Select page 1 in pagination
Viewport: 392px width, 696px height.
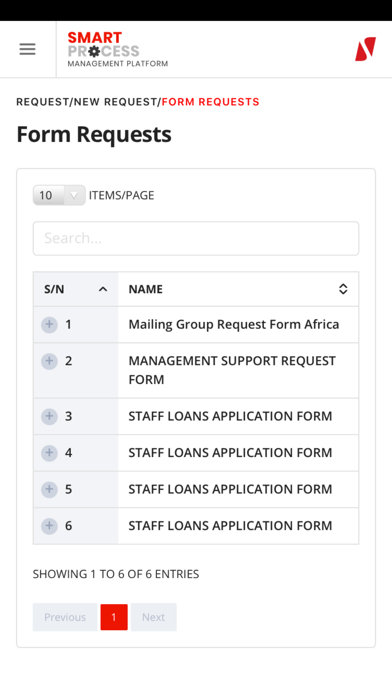coord(114,617)
